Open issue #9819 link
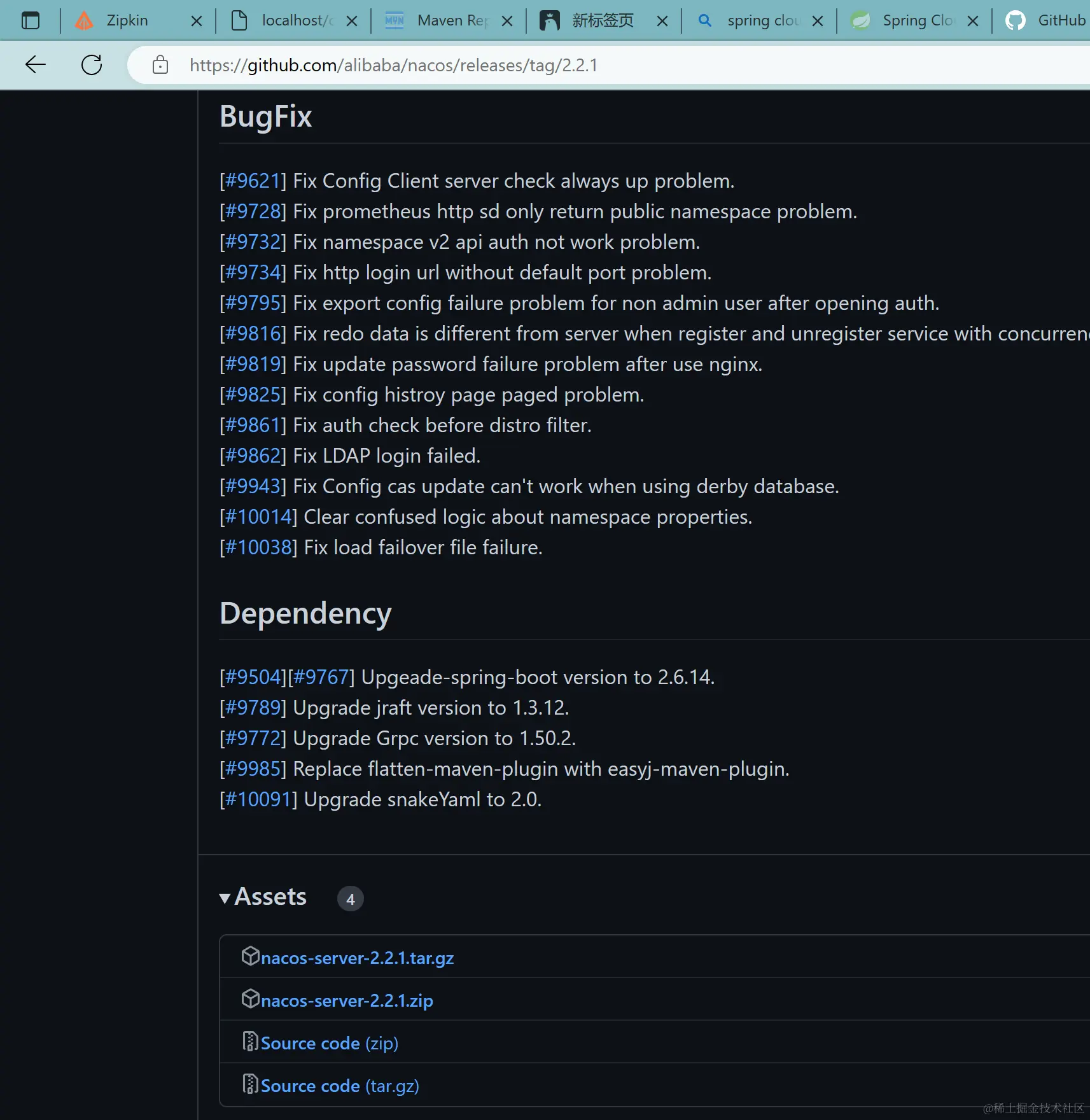The image size is (1090, 1120). pos(253,364)
